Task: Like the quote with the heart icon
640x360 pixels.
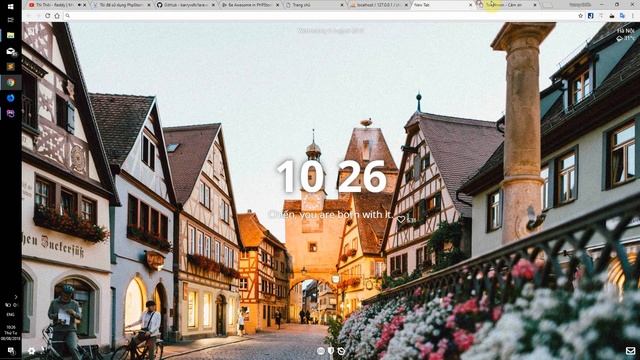Action: tap(401, 220)
